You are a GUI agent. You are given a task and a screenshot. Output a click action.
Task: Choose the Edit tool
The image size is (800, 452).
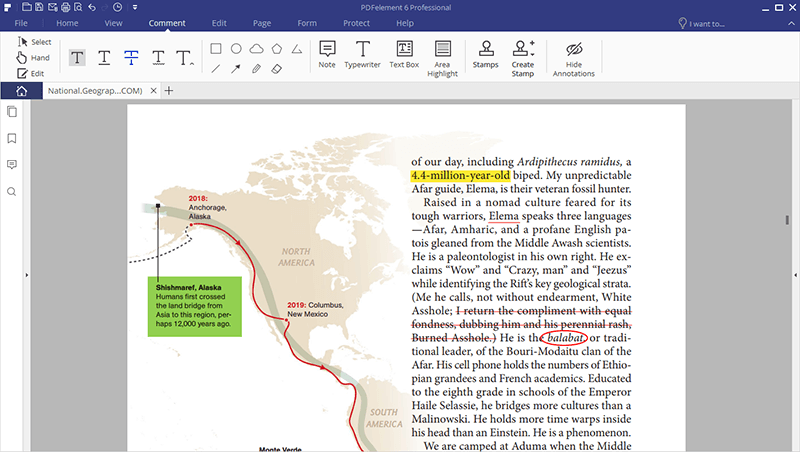pos(31,73)
